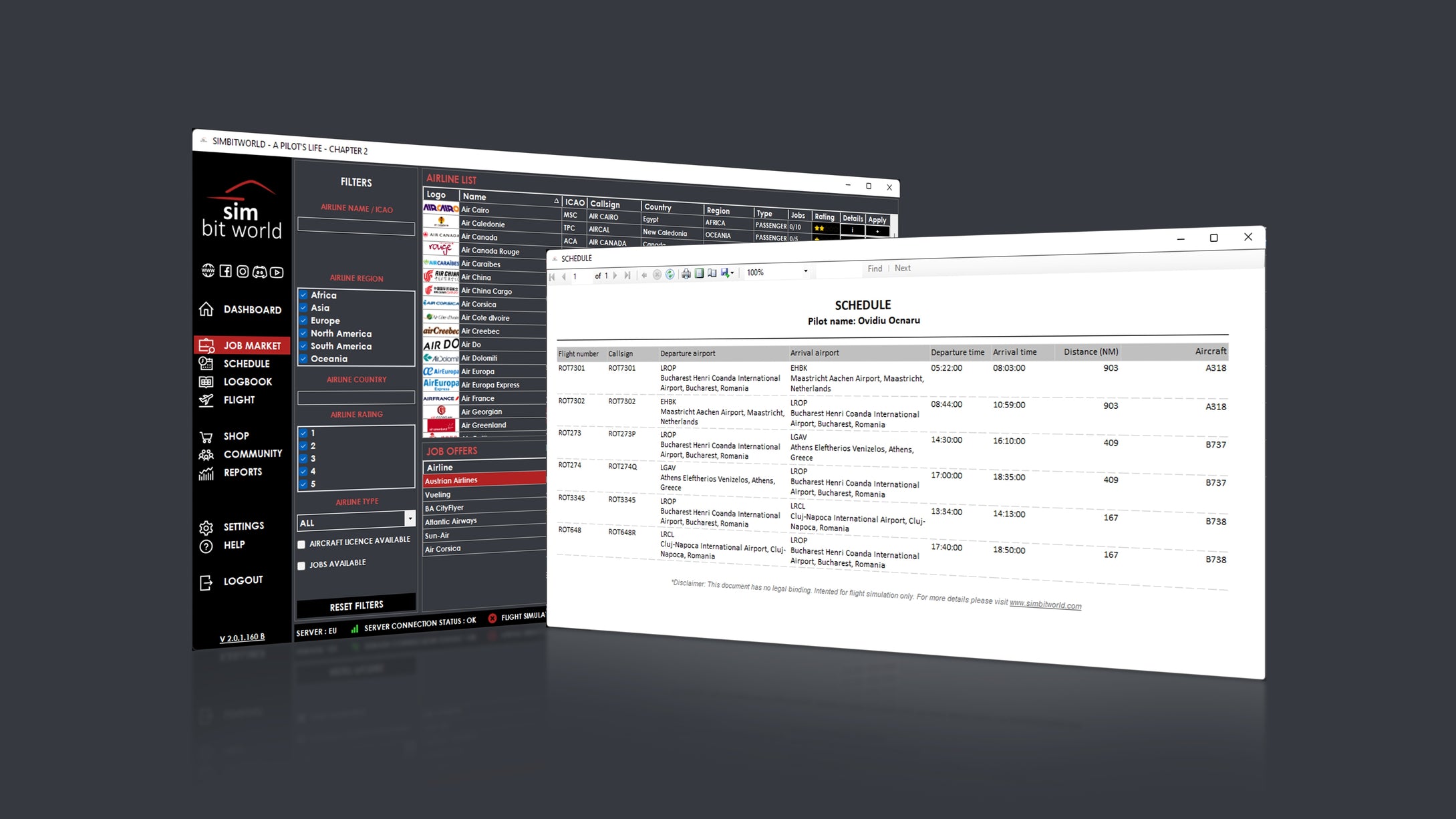Open the www.simbitworld.com link
The height and width of the screenshot is (819, 1456).
pyautogui.click(x=1044, y=605)
